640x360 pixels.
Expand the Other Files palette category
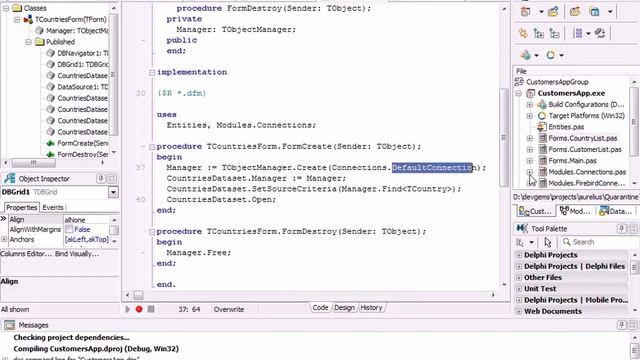click(519, 278)
